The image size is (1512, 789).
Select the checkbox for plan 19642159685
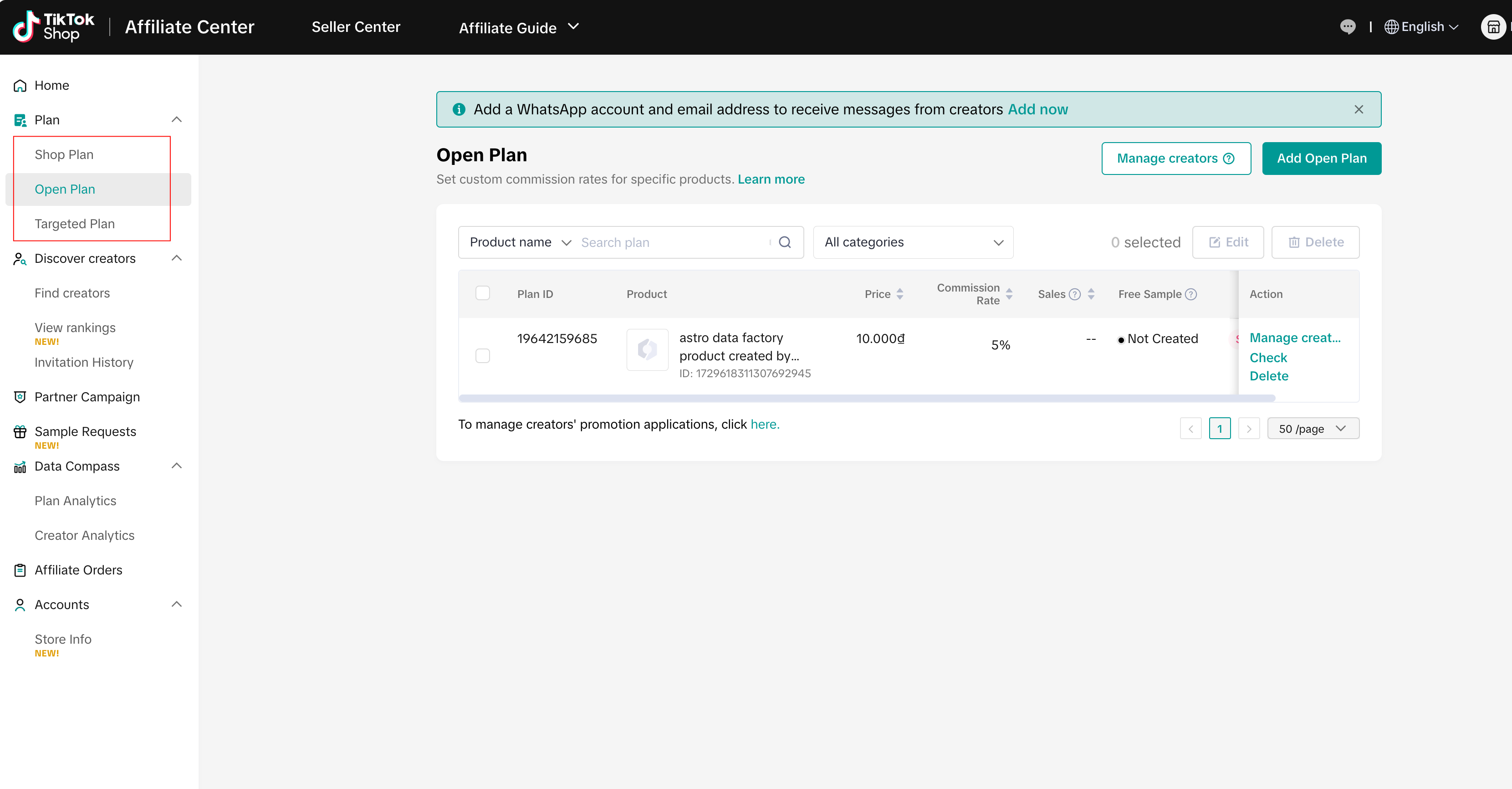pos(482,356)
